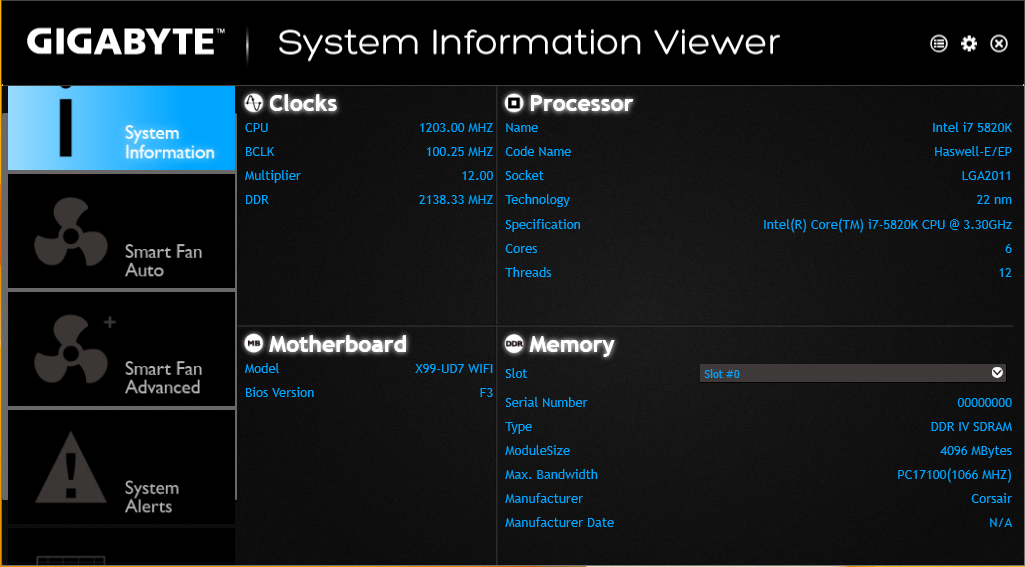Click memory type DDR IV SDRAM

point(971,427)
